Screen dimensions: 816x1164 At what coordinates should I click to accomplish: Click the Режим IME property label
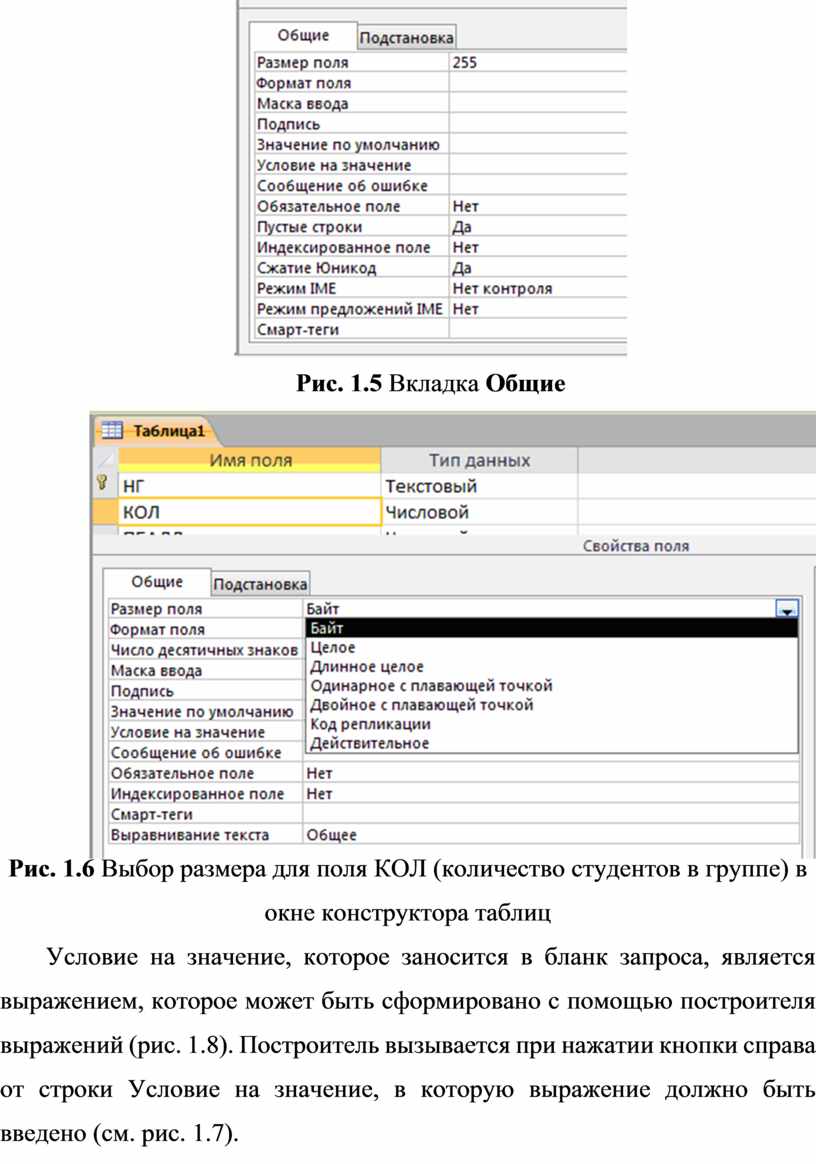coord(296,289)
